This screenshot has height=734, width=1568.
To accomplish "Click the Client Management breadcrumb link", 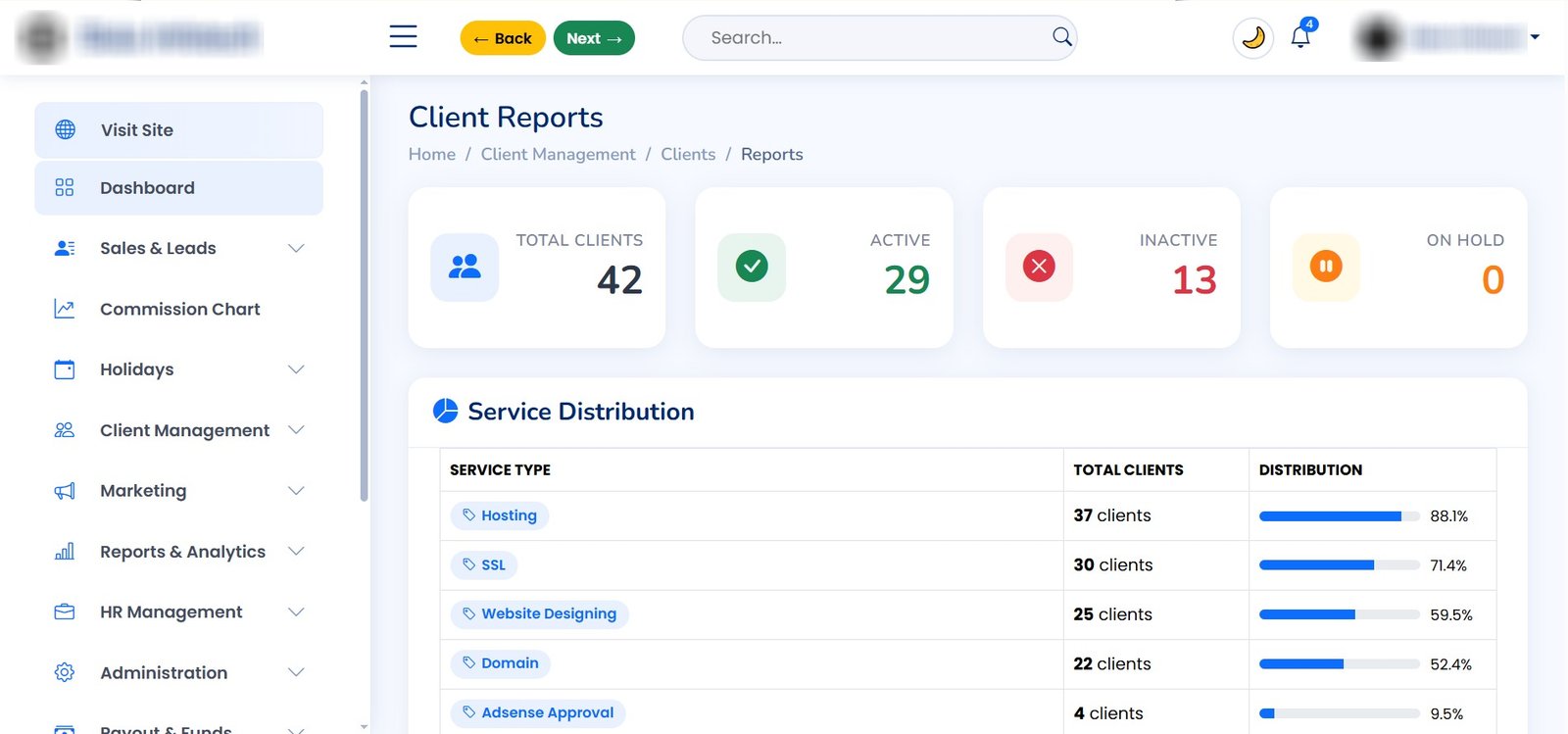I will click(x=558, y=154).
